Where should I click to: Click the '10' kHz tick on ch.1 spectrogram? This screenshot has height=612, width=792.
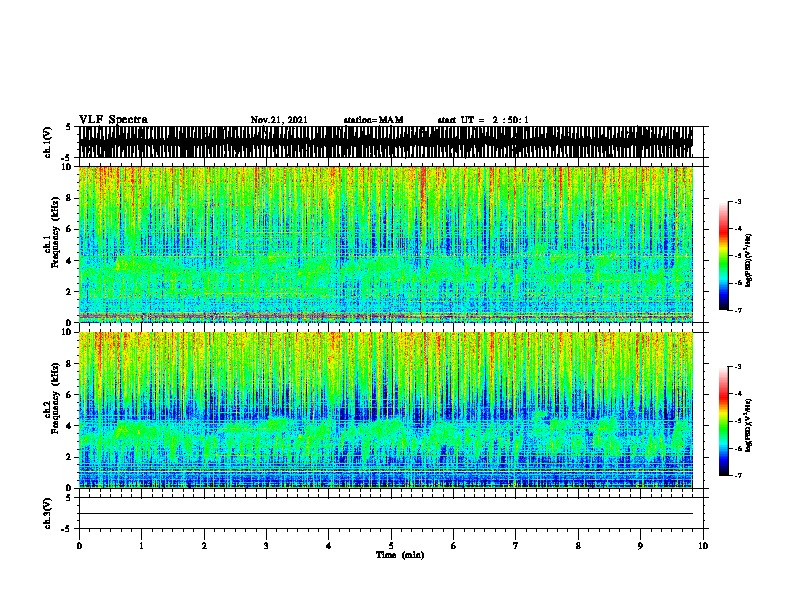(68, 167)
